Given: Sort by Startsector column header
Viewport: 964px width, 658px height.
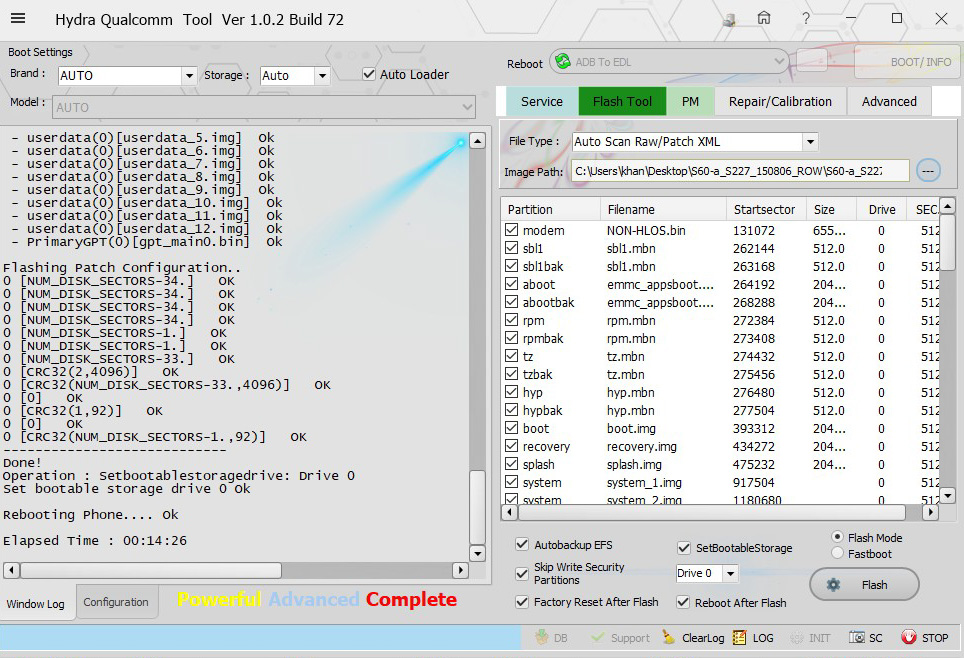Looking at the screenshot, I should pos(766,209).
